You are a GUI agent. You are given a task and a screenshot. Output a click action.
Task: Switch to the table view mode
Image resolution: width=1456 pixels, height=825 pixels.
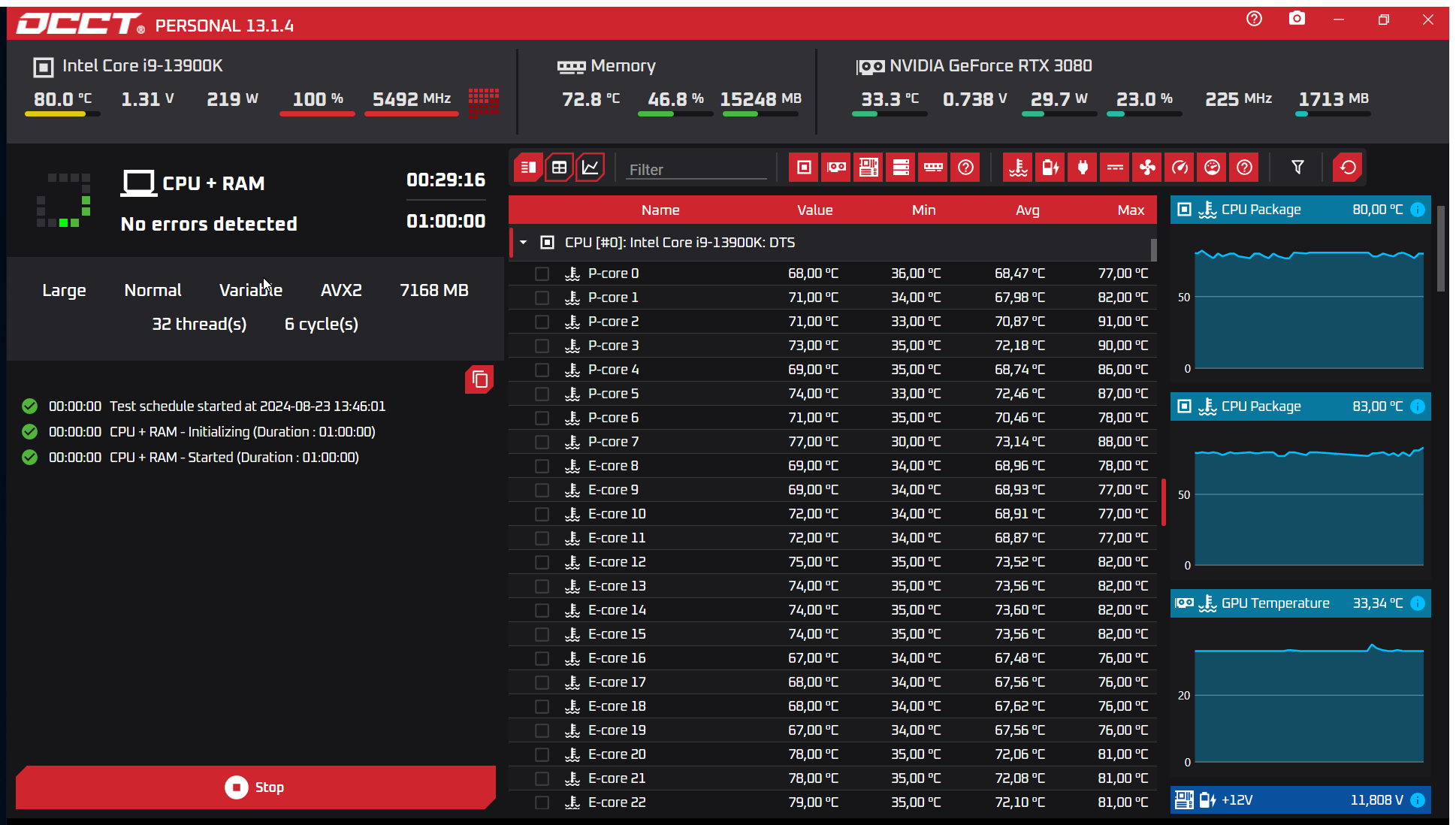(x=559, y=168)
